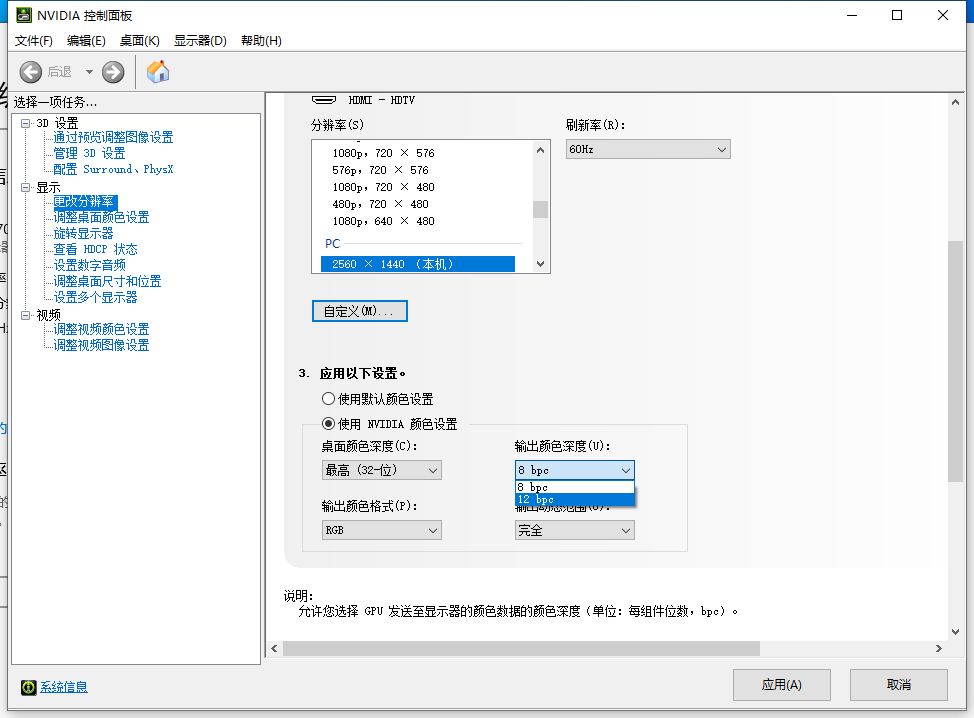This screenshot has height=718, width=974.
Task: Open 通过预览调整图像设置
Action: 113,137
